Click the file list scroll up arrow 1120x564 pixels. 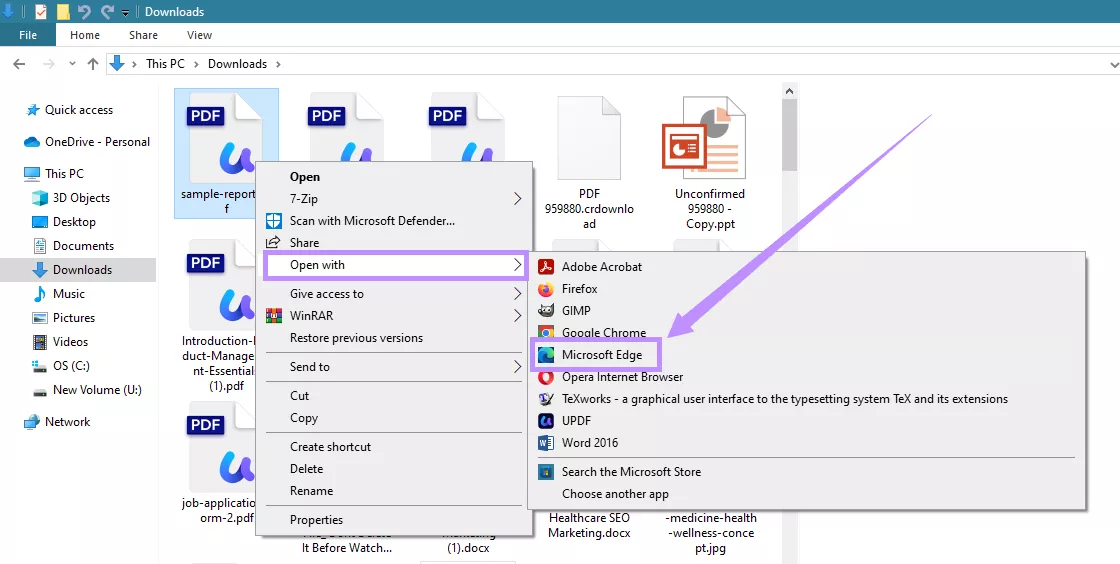click(x=789, y=91)
